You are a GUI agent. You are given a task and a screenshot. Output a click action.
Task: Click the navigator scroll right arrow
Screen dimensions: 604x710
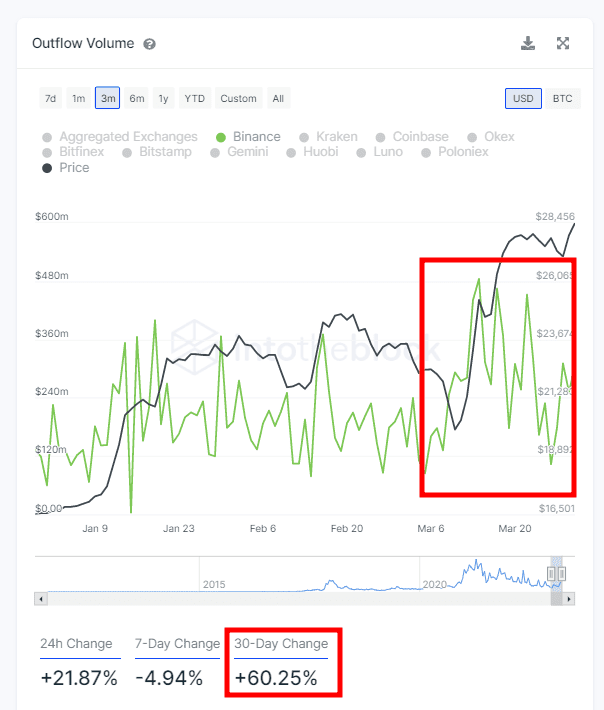[x=569, y=599]
